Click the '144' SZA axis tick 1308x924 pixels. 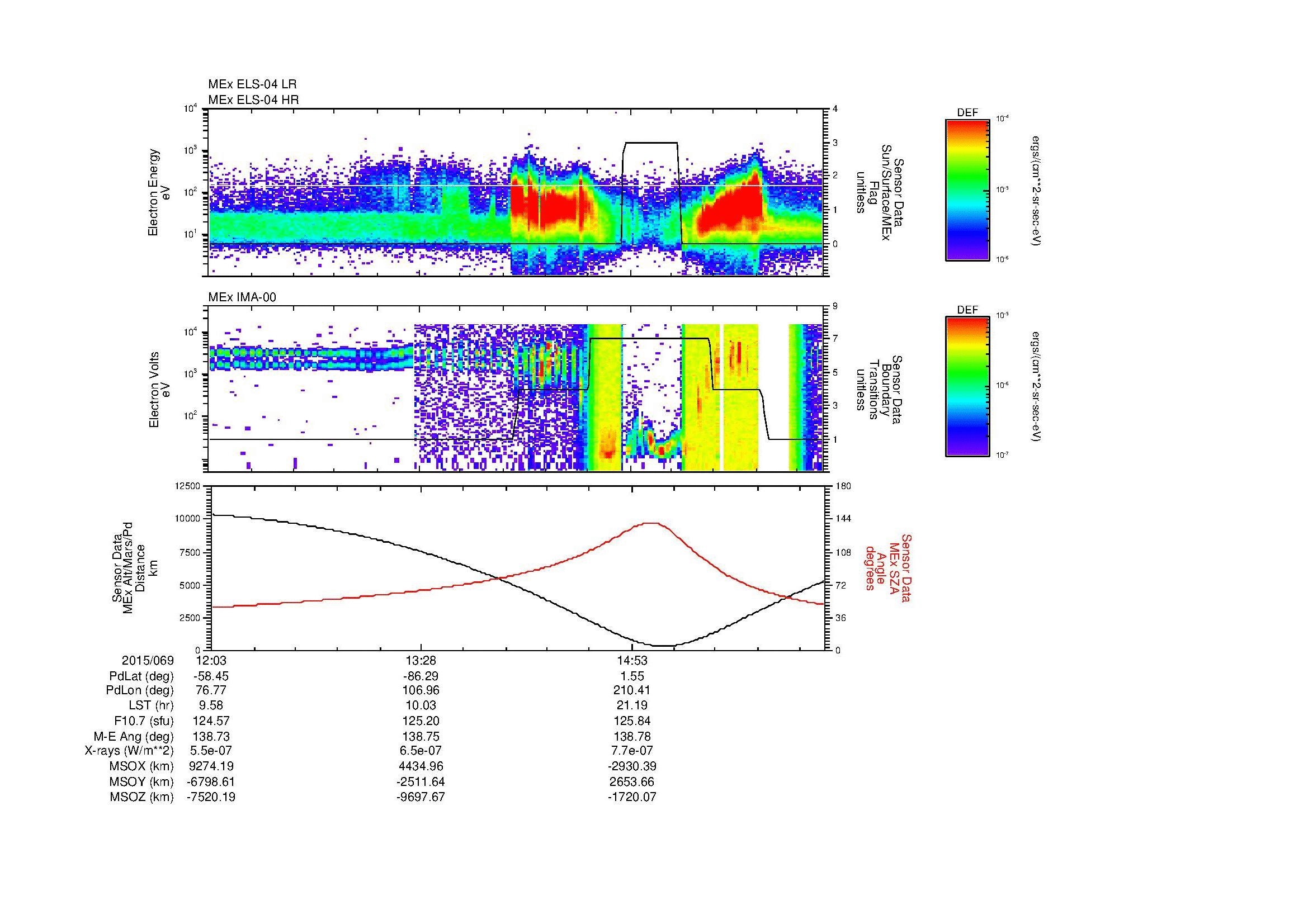[845, 519]
